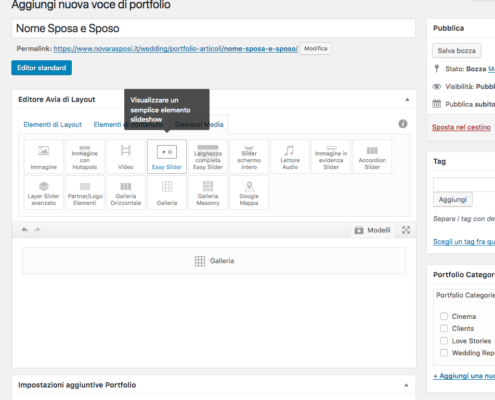The height and width of the screenshot is (400, 495).
Task: Collapse the Editore Avia di Layout panel
Action: point(407,100)
